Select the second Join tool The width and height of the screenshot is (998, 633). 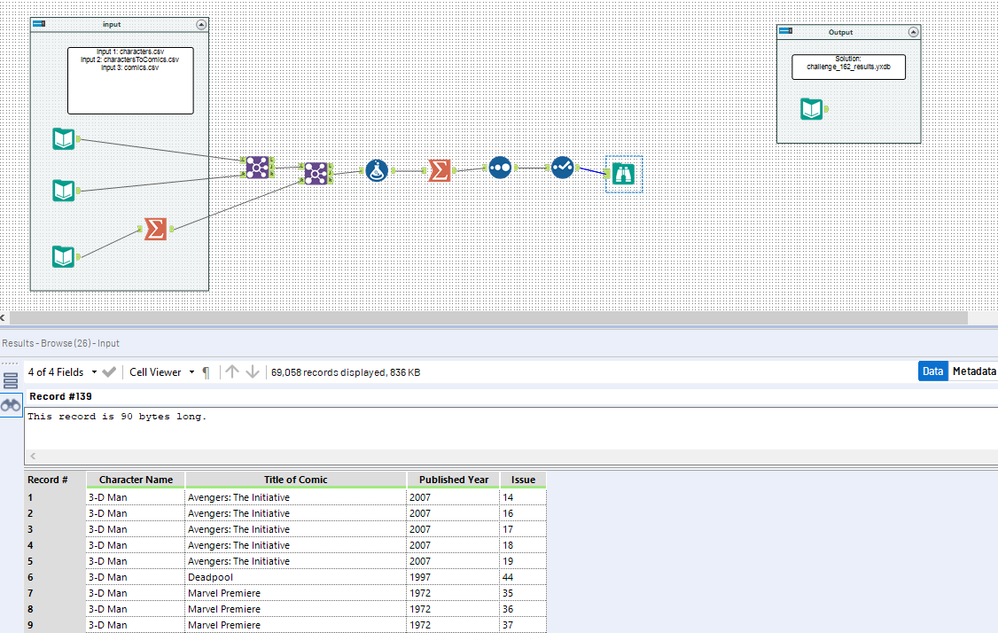coord(316,173)
